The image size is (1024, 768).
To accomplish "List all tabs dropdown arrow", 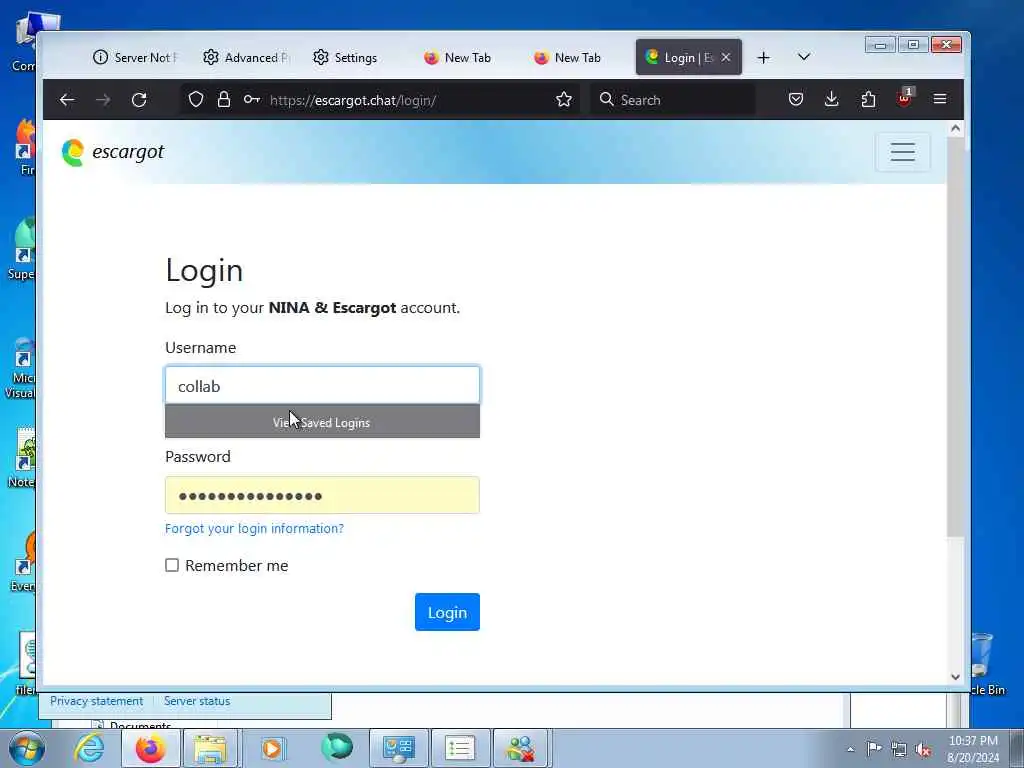I will tap(804, 57).
